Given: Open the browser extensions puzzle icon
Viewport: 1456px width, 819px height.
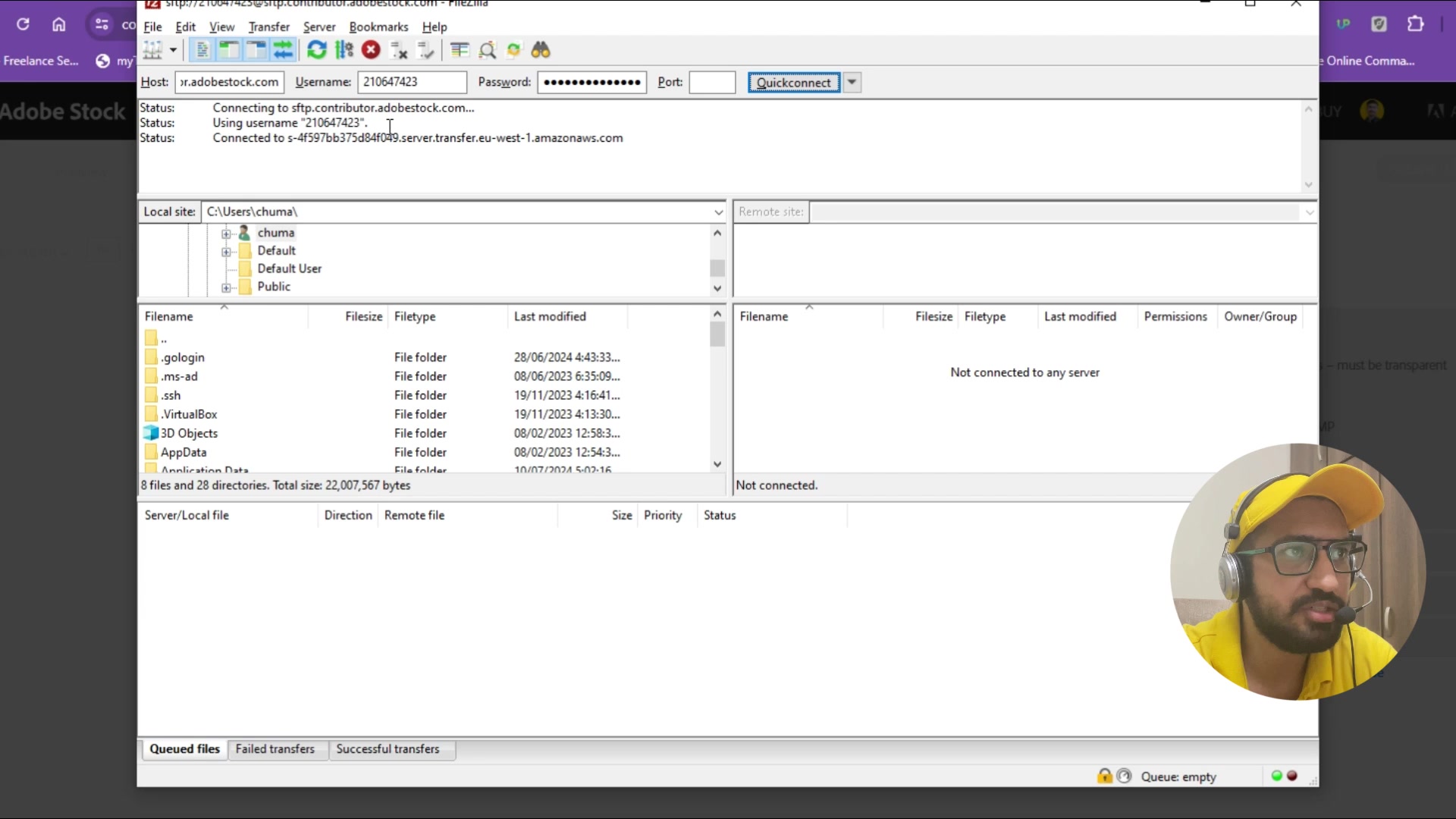Looking at the screenshot, I should click(1415, 24).
